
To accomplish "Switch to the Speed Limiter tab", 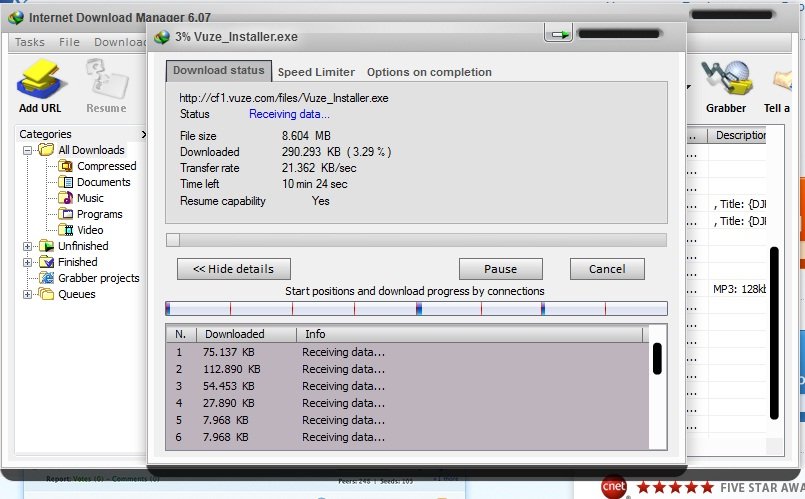I will (316, 72).
